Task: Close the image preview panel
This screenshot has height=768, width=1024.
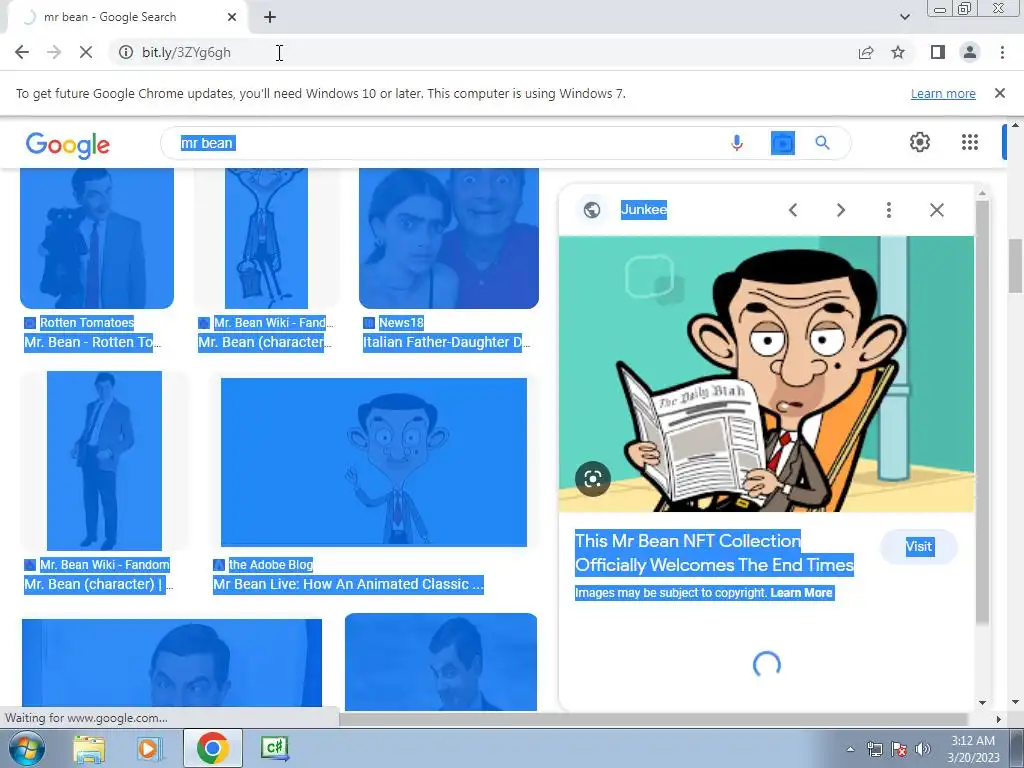Action: pyautogui.click(x=936, y=210)
